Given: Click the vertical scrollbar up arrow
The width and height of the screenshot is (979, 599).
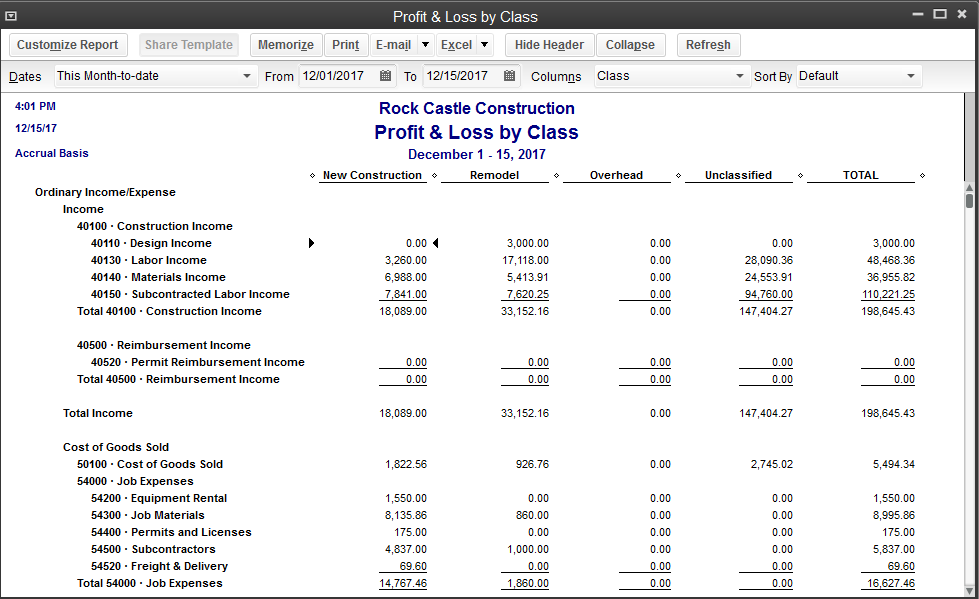Looking at the screenshot, I should pos(969,187).
